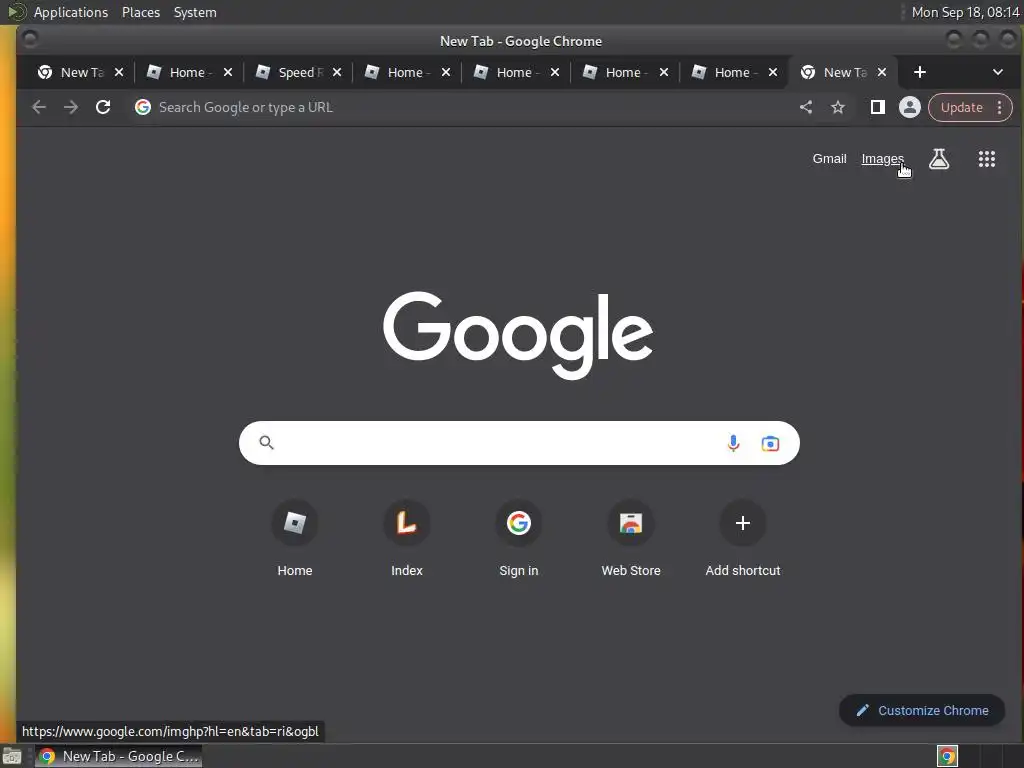Open a new tab with plus button
The image size is (1024, 768).
click(x=920, y=72)
